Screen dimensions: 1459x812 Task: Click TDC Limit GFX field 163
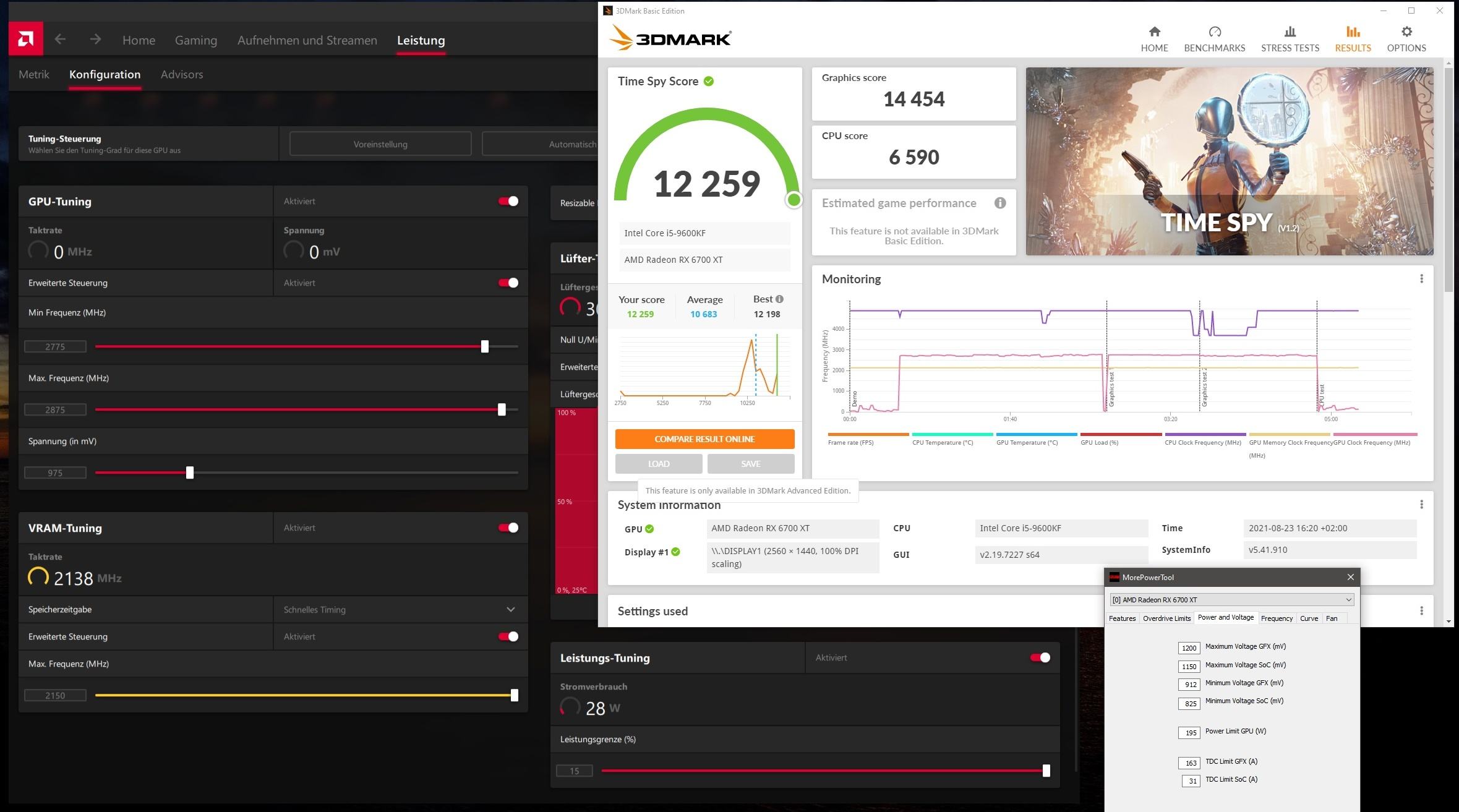tap(1189, 763)
